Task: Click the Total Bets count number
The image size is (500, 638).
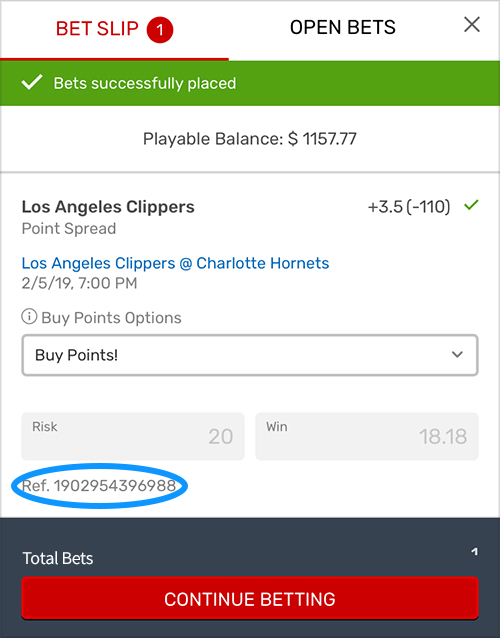Action: [474, 552]
